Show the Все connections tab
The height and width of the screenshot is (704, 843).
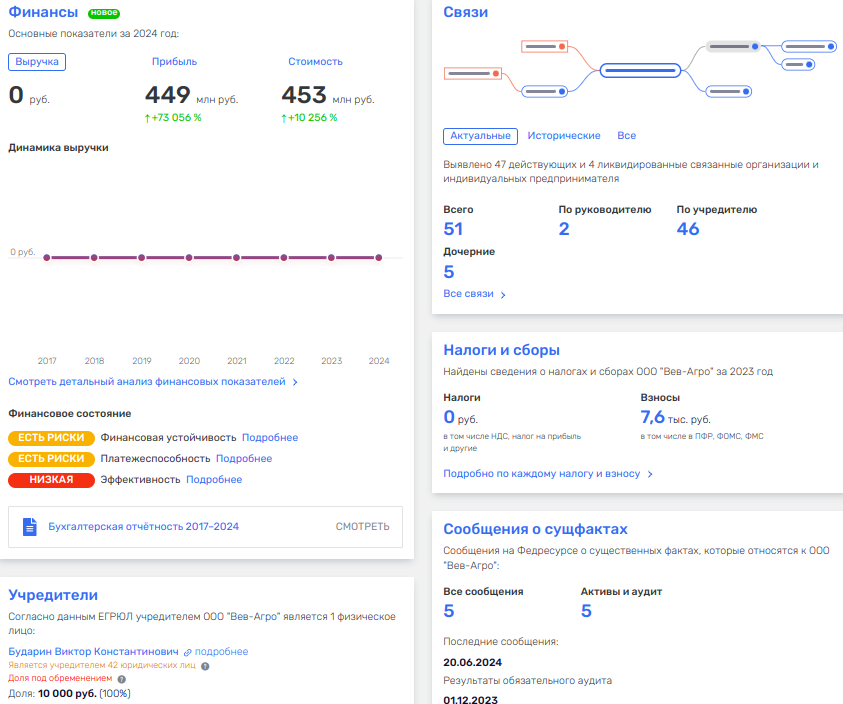(x=626, y=136)
